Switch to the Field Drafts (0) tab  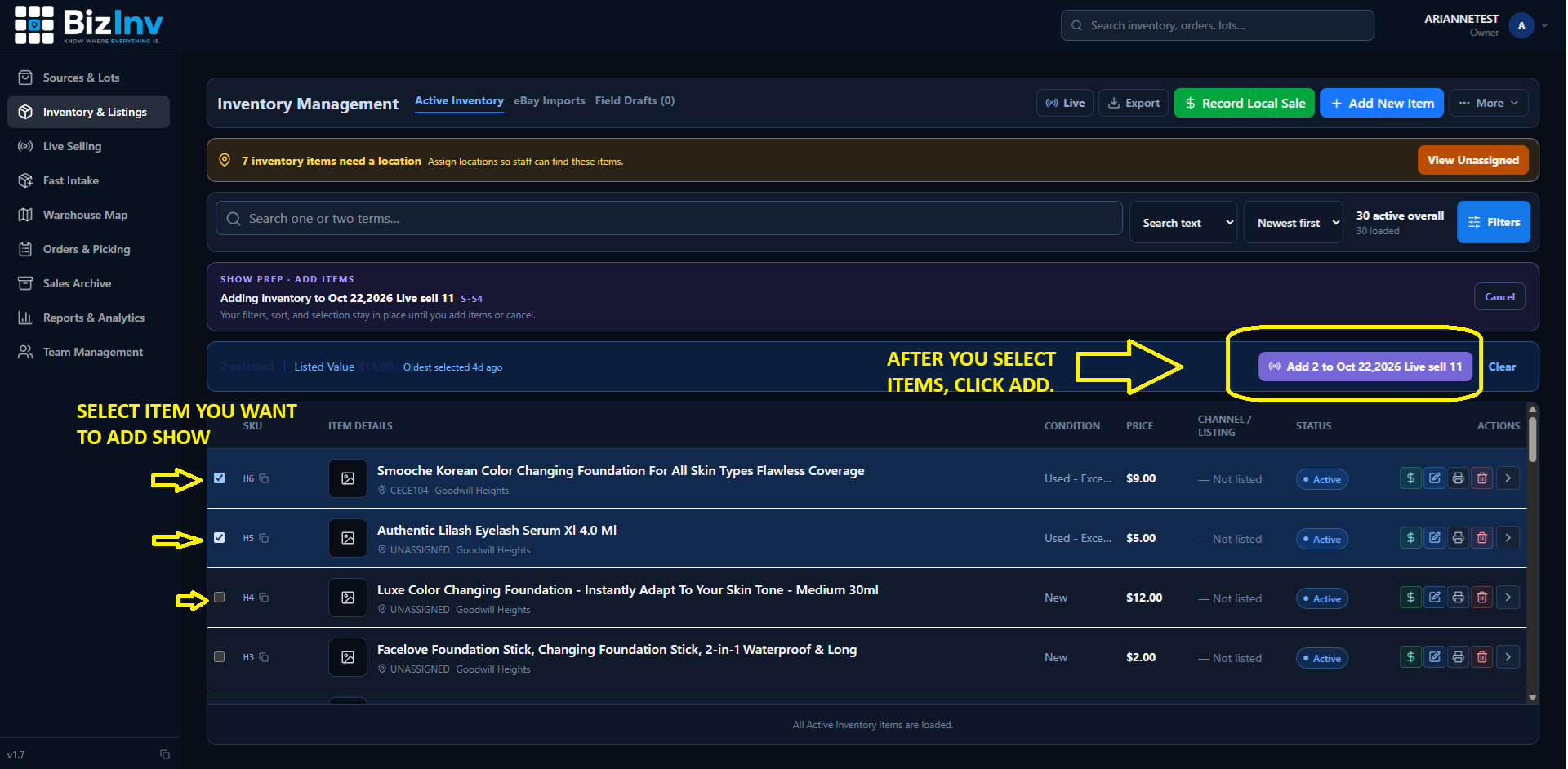tap(635, 101)
